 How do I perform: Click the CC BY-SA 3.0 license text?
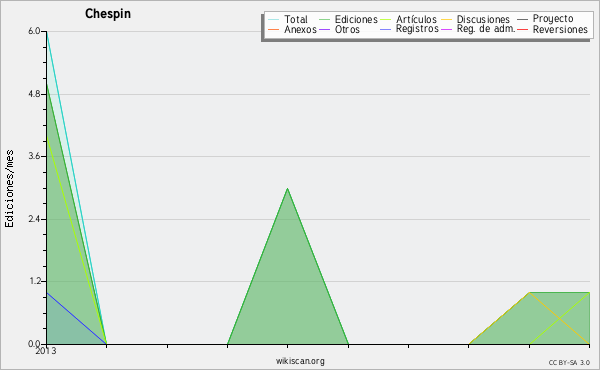(x=569, y=362)
